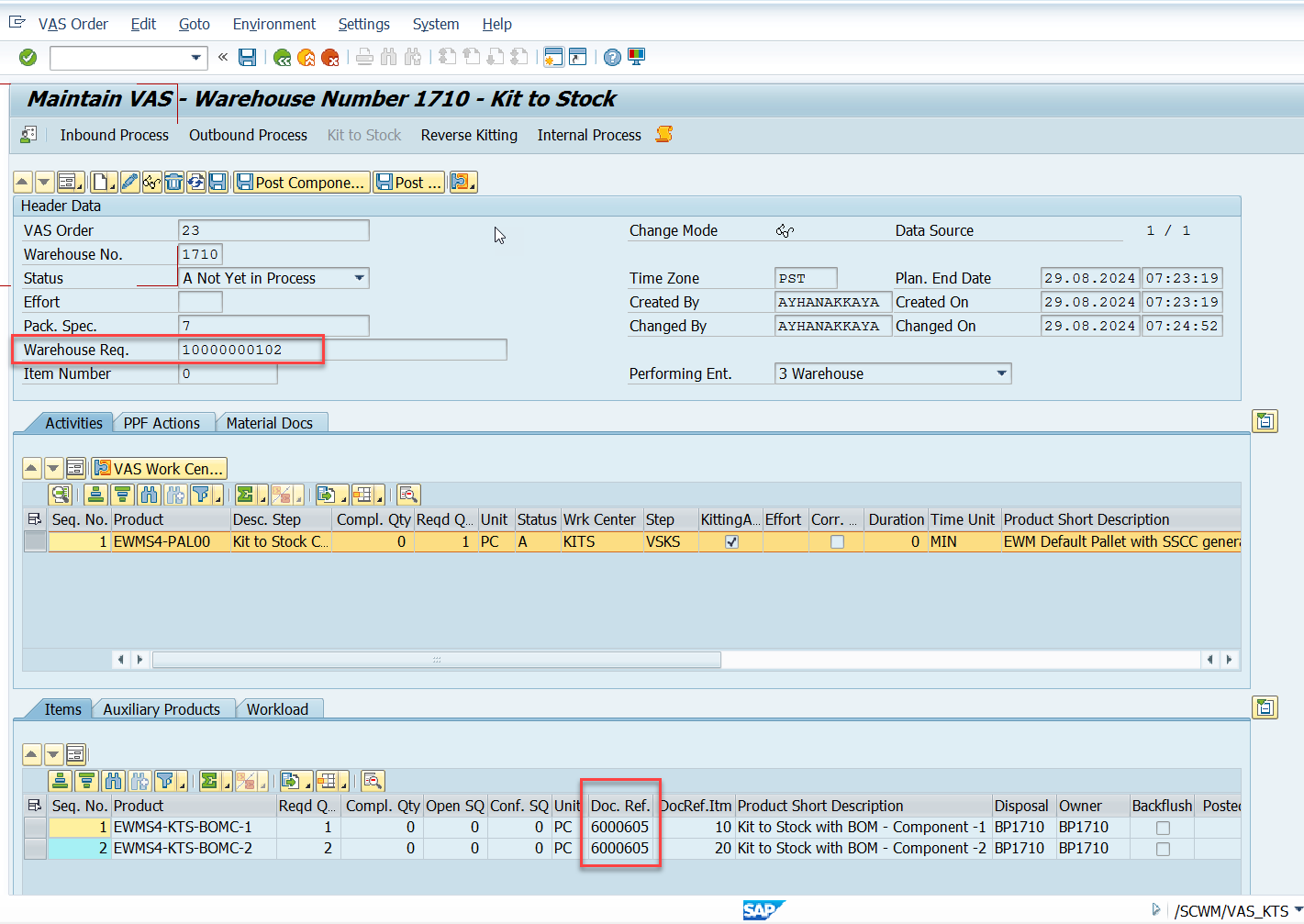The height and width of the screenshot is (924, 1304).
Task: Open the Export dropdown in Activities toolbar
Action: (x=342, y=497)
